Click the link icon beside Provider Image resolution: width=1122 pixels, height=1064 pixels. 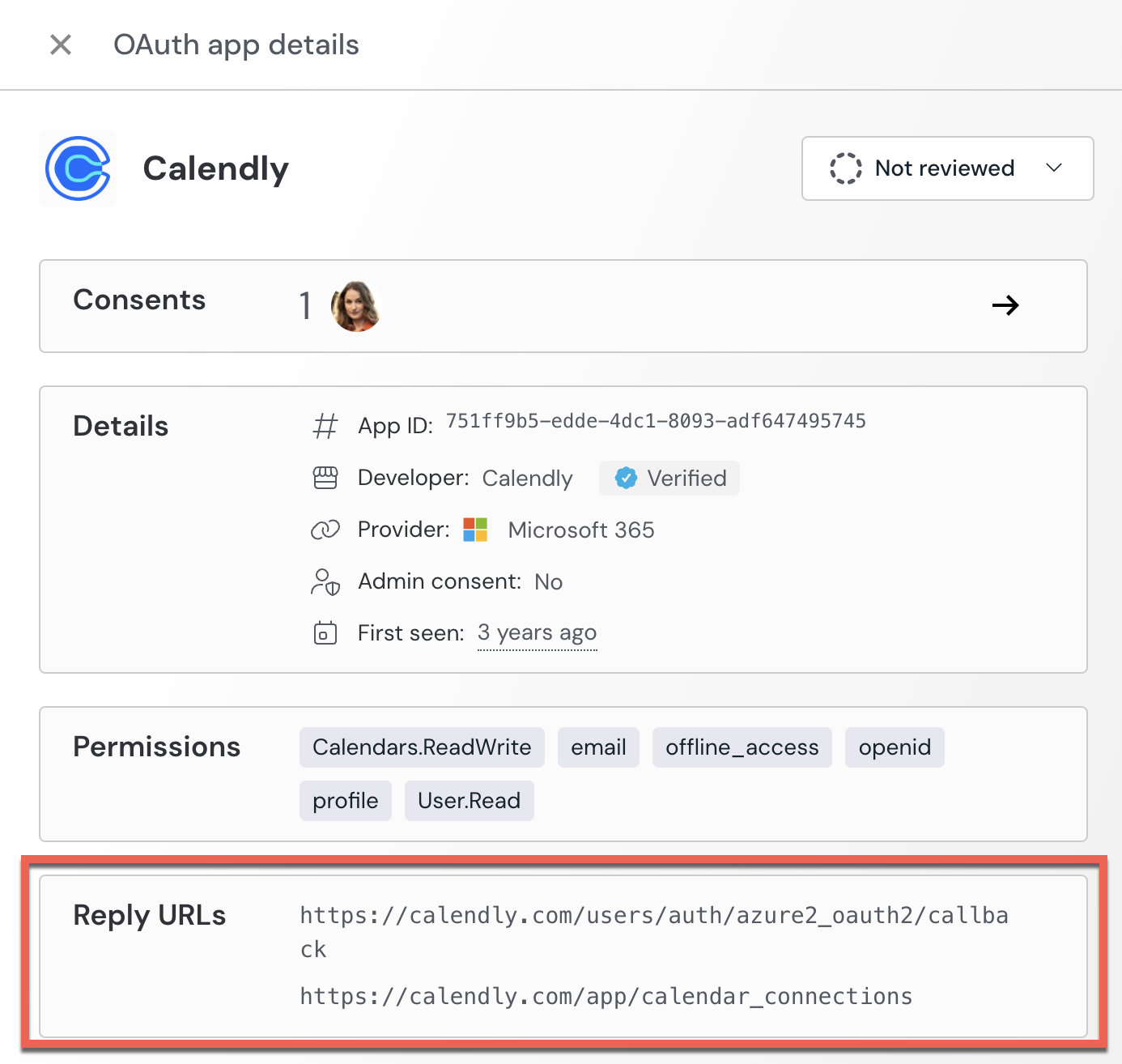[x=325, y=530]
